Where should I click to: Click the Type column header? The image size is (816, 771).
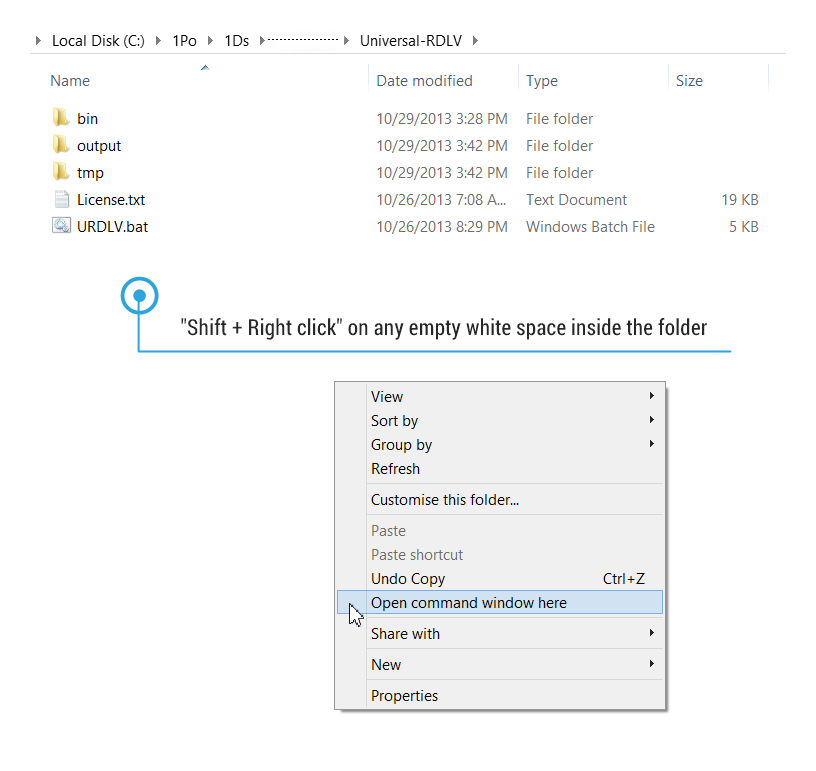[542, 81]
